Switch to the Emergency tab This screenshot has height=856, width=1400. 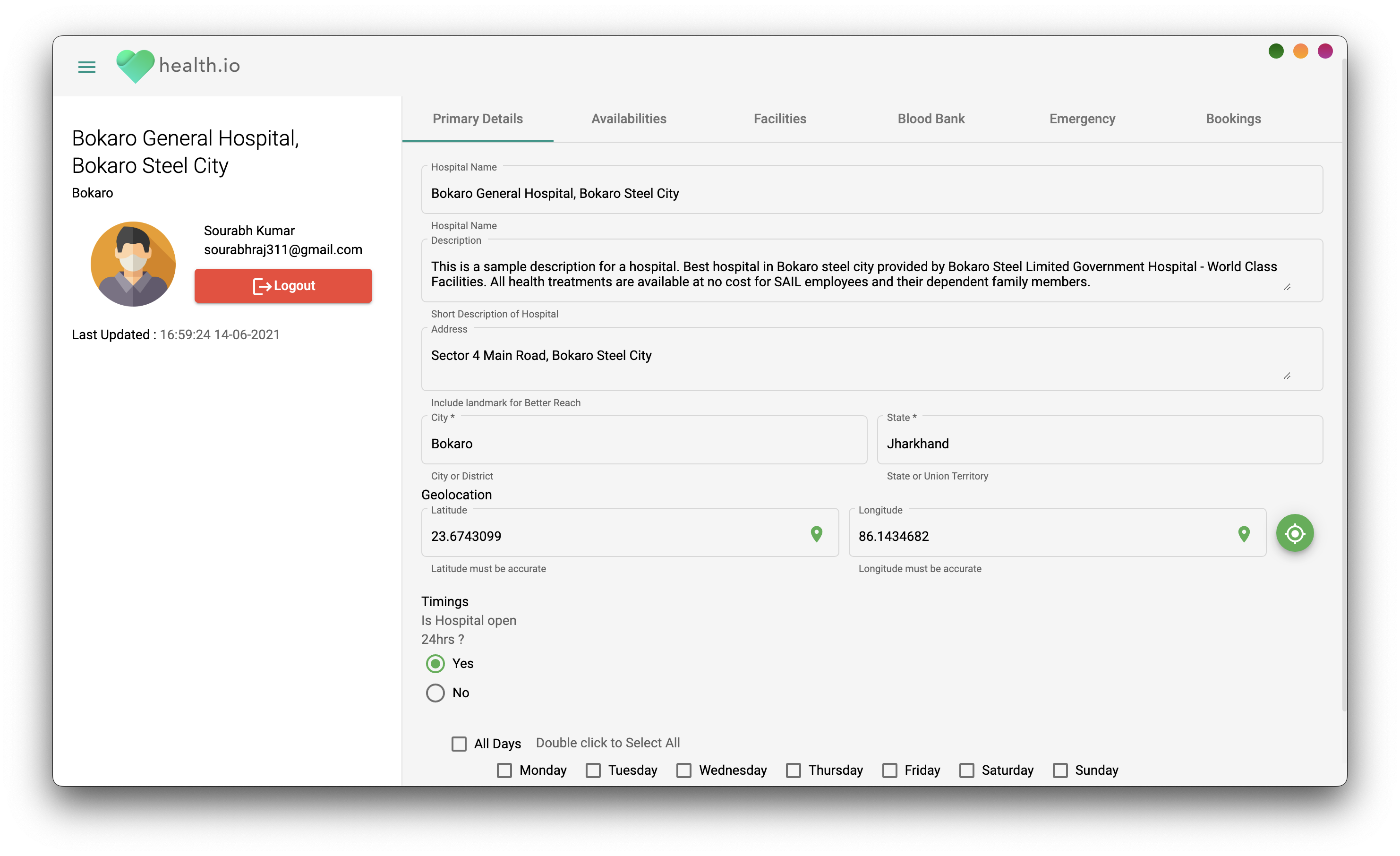click(1082, 118)
